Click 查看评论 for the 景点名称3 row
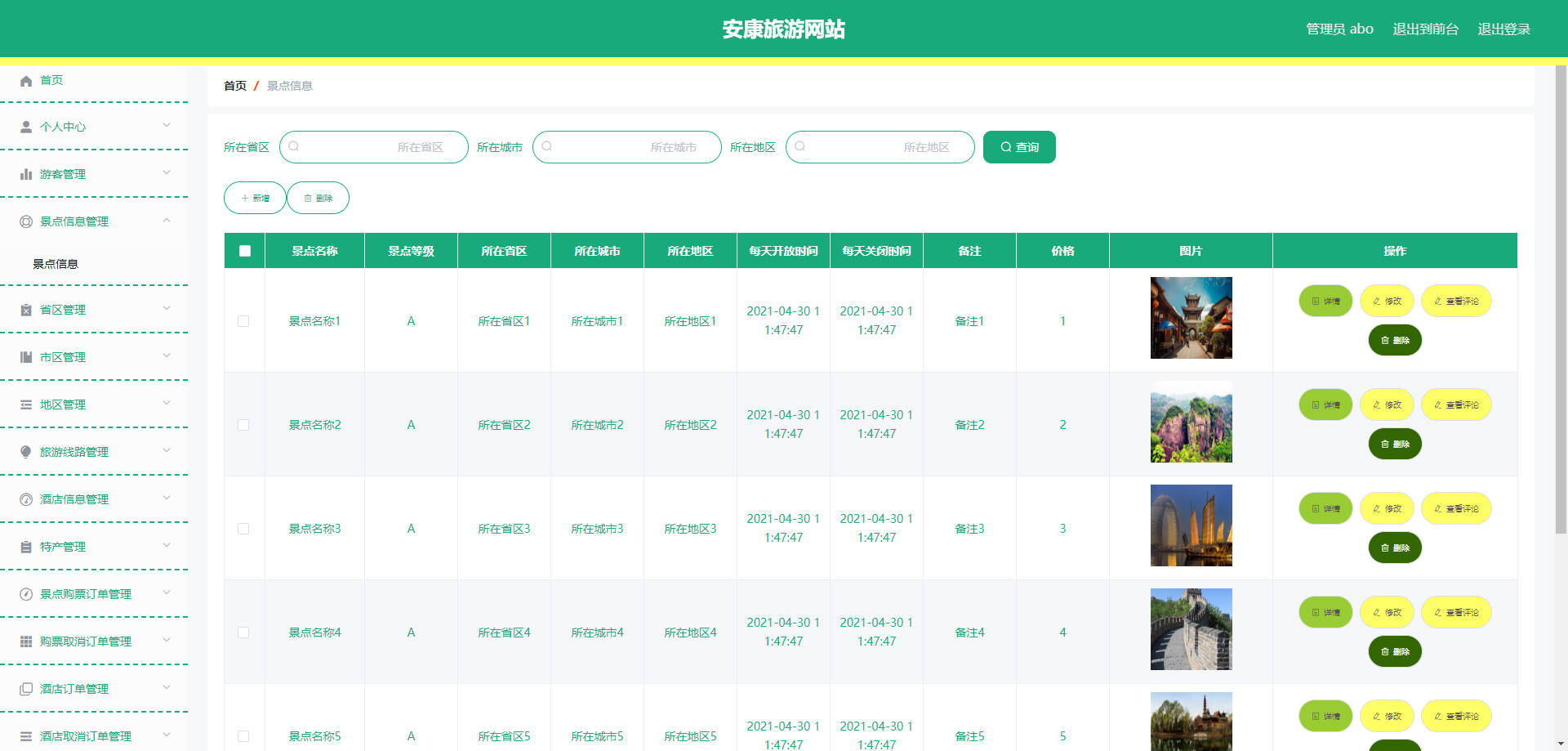Viewport: 1568px width, 751px height. point(1456,508)
